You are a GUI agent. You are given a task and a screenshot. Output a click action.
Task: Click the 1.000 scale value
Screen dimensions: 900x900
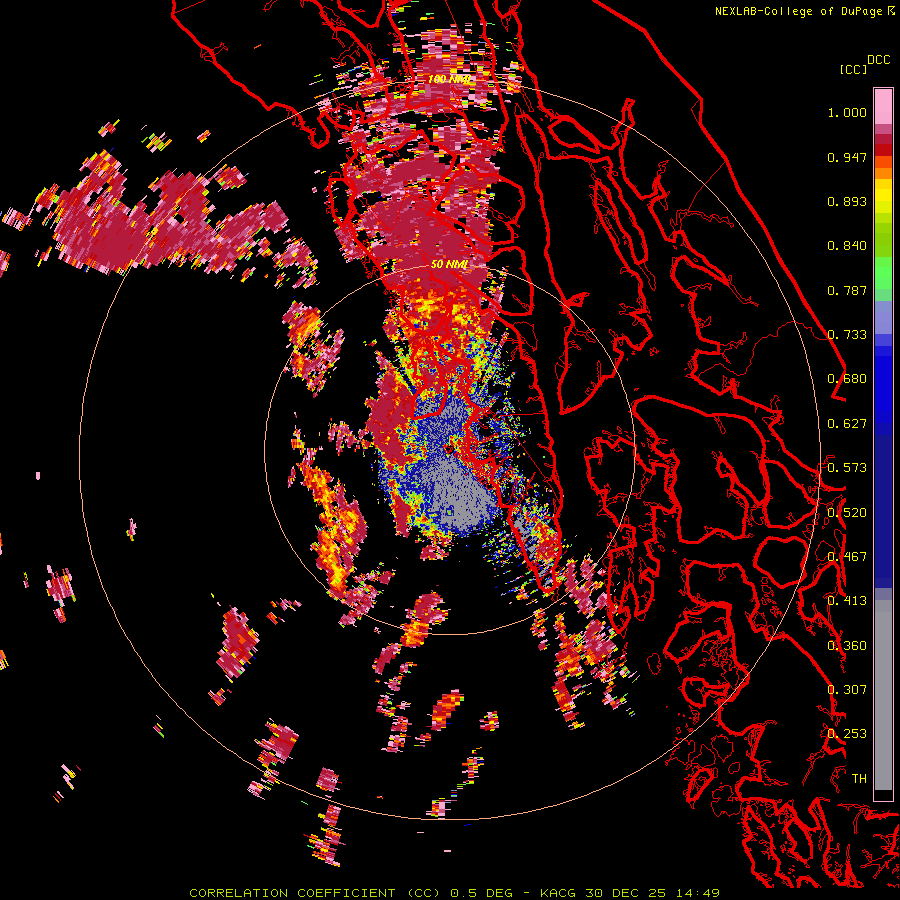click(x=847, y=112)
